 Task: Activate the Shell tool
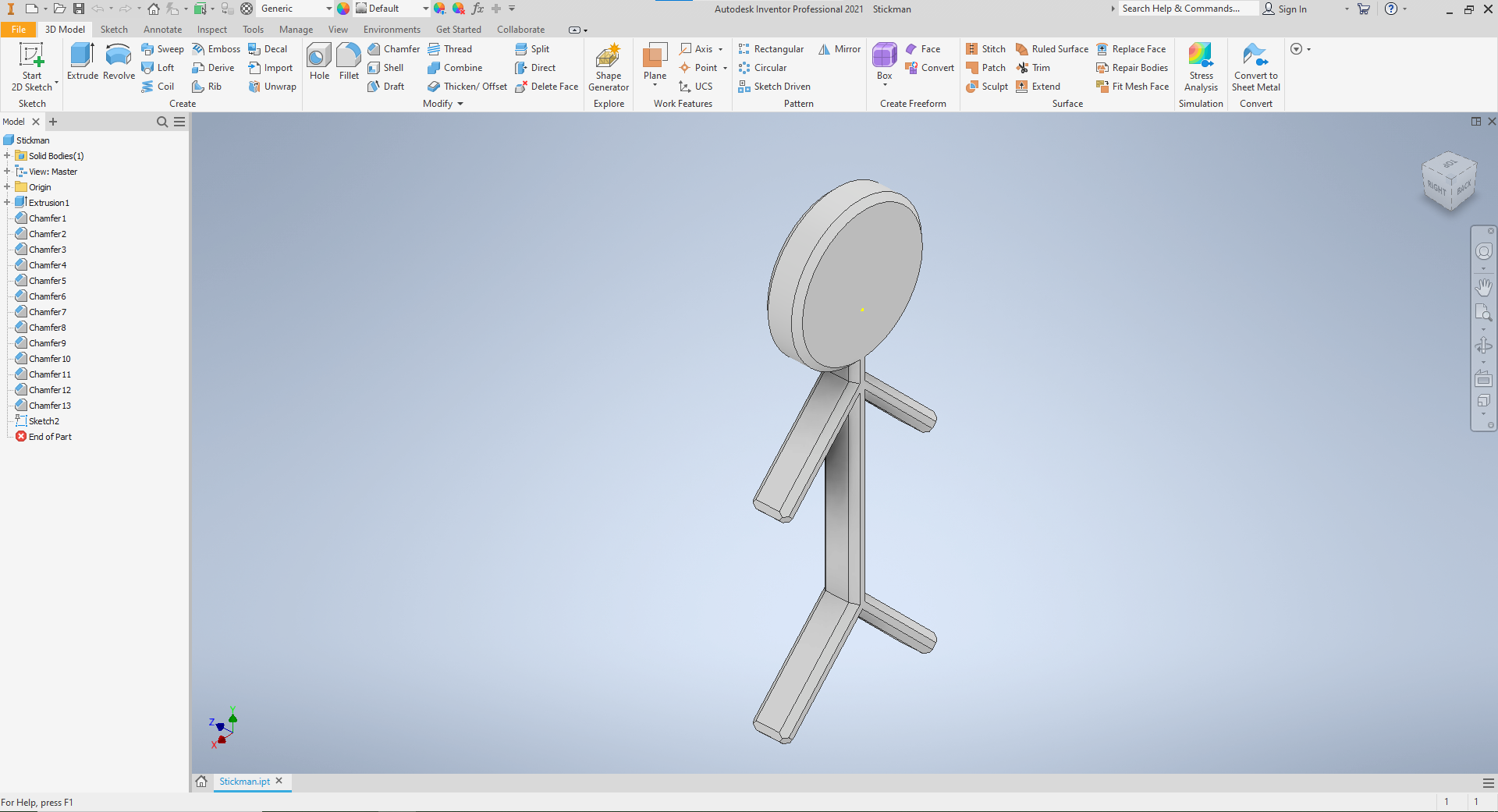click(386, 68)
